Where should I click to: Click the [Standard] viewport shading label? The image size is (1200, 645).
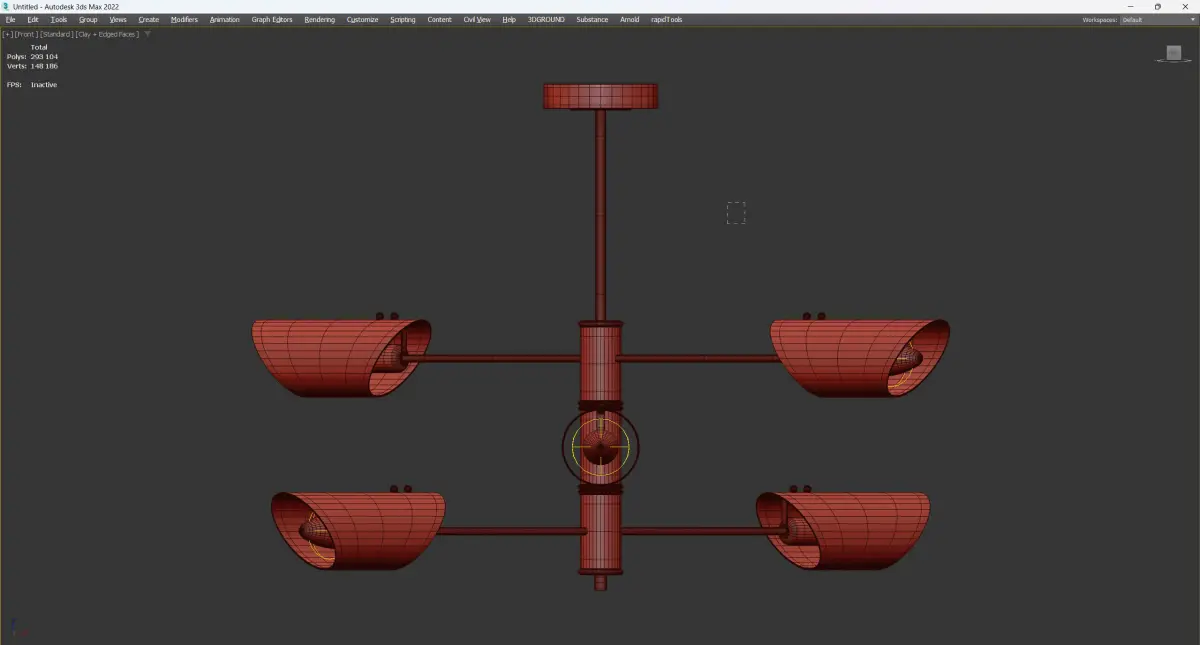pos(55,34)
